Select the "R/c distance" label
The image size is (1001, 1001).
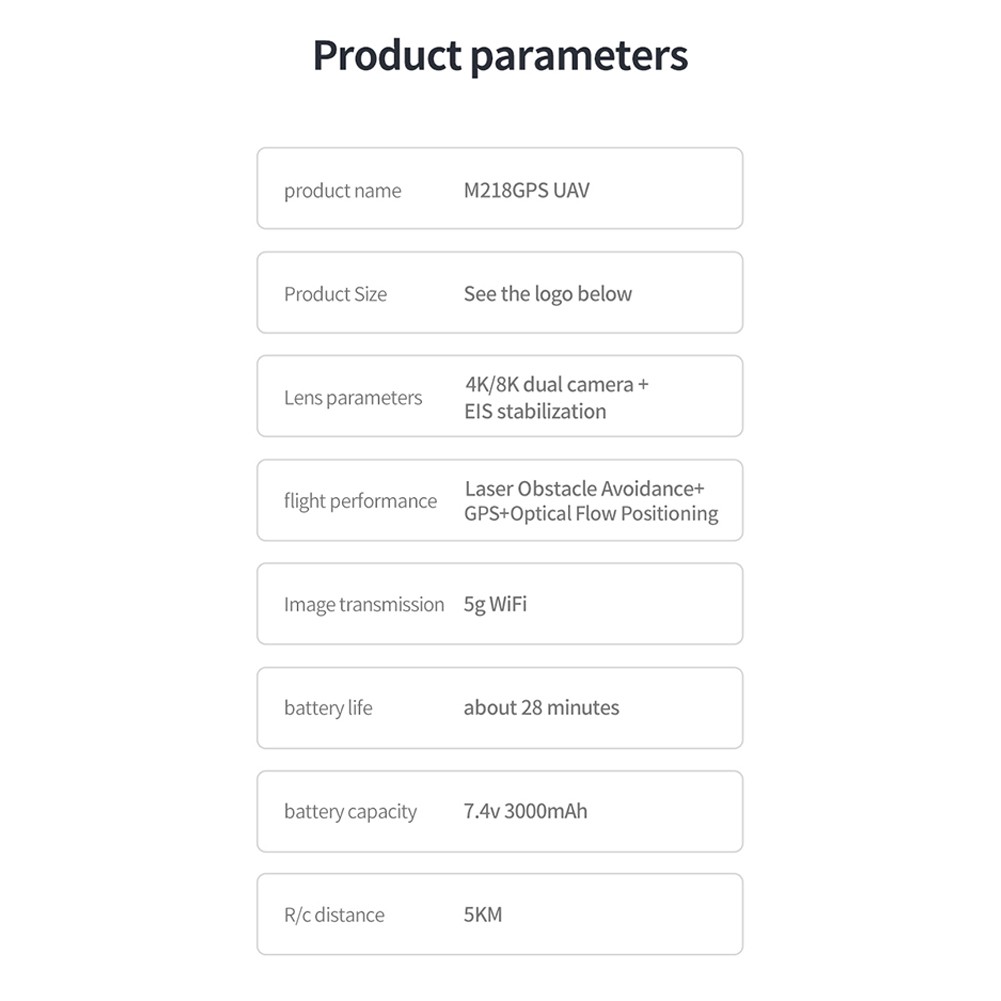334,915
